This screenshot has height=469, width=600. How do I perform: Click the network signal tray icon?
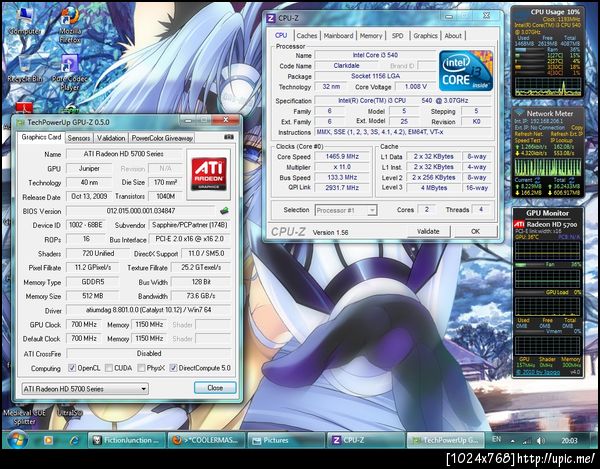[527, 441]
